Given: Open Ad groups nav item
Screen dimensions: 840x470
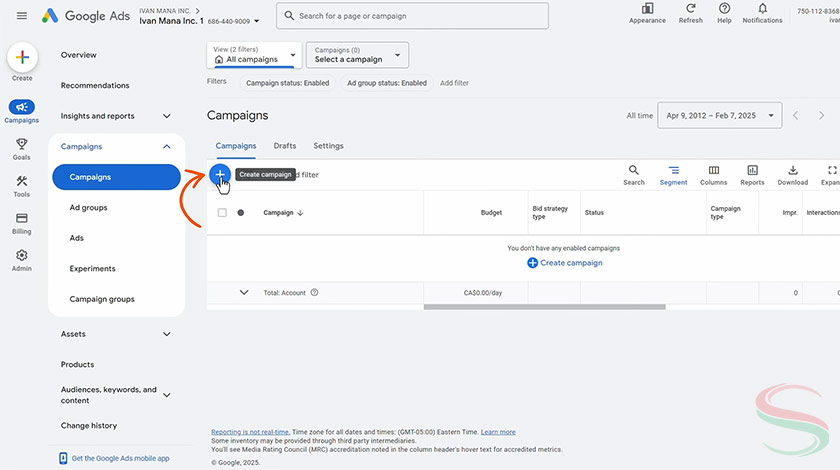Looking at the screenshot, I should (x=88, y=207).
